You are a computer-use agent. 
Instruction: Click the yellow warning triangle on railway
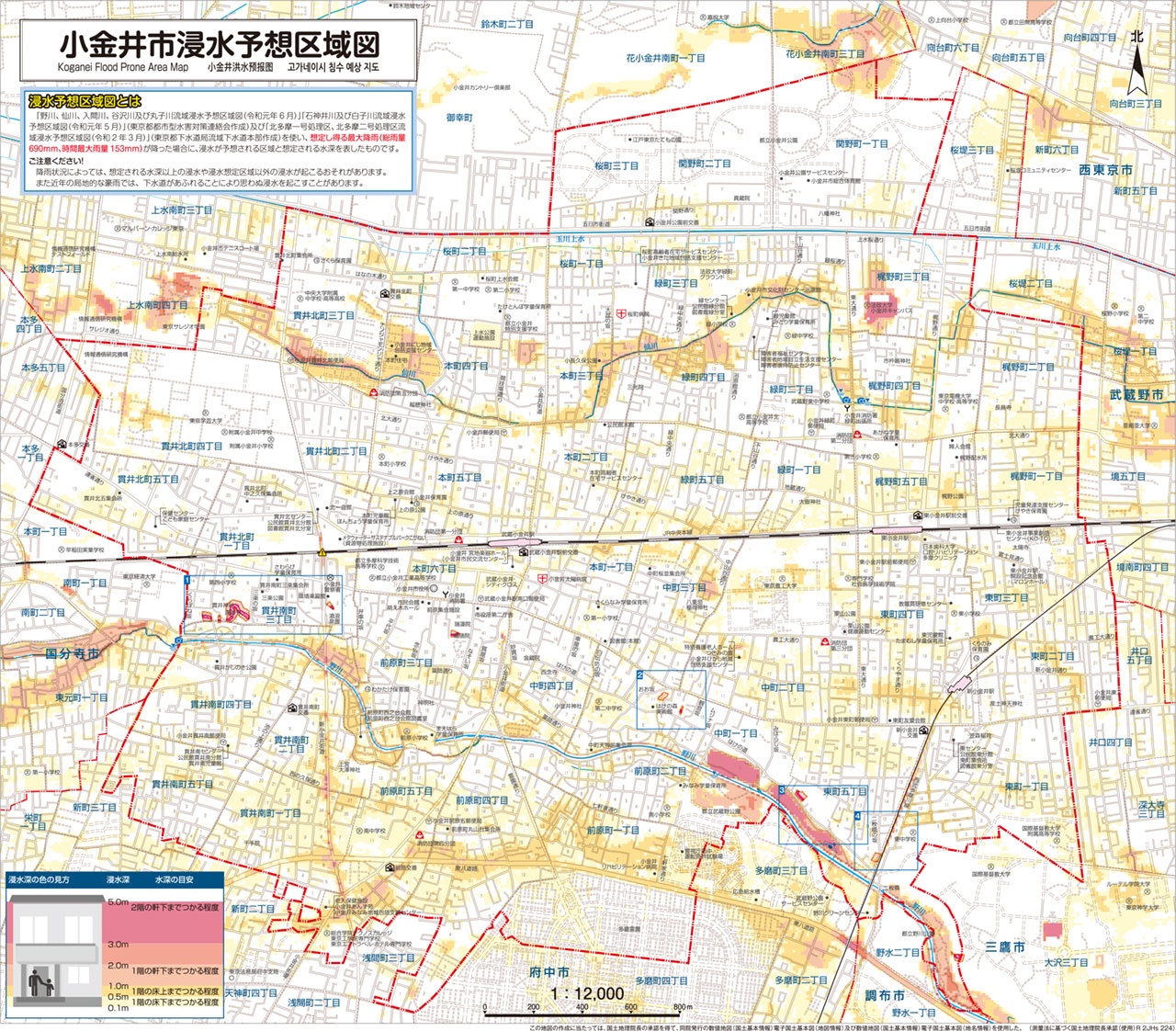pyautogui.click(x=322, y=552)
